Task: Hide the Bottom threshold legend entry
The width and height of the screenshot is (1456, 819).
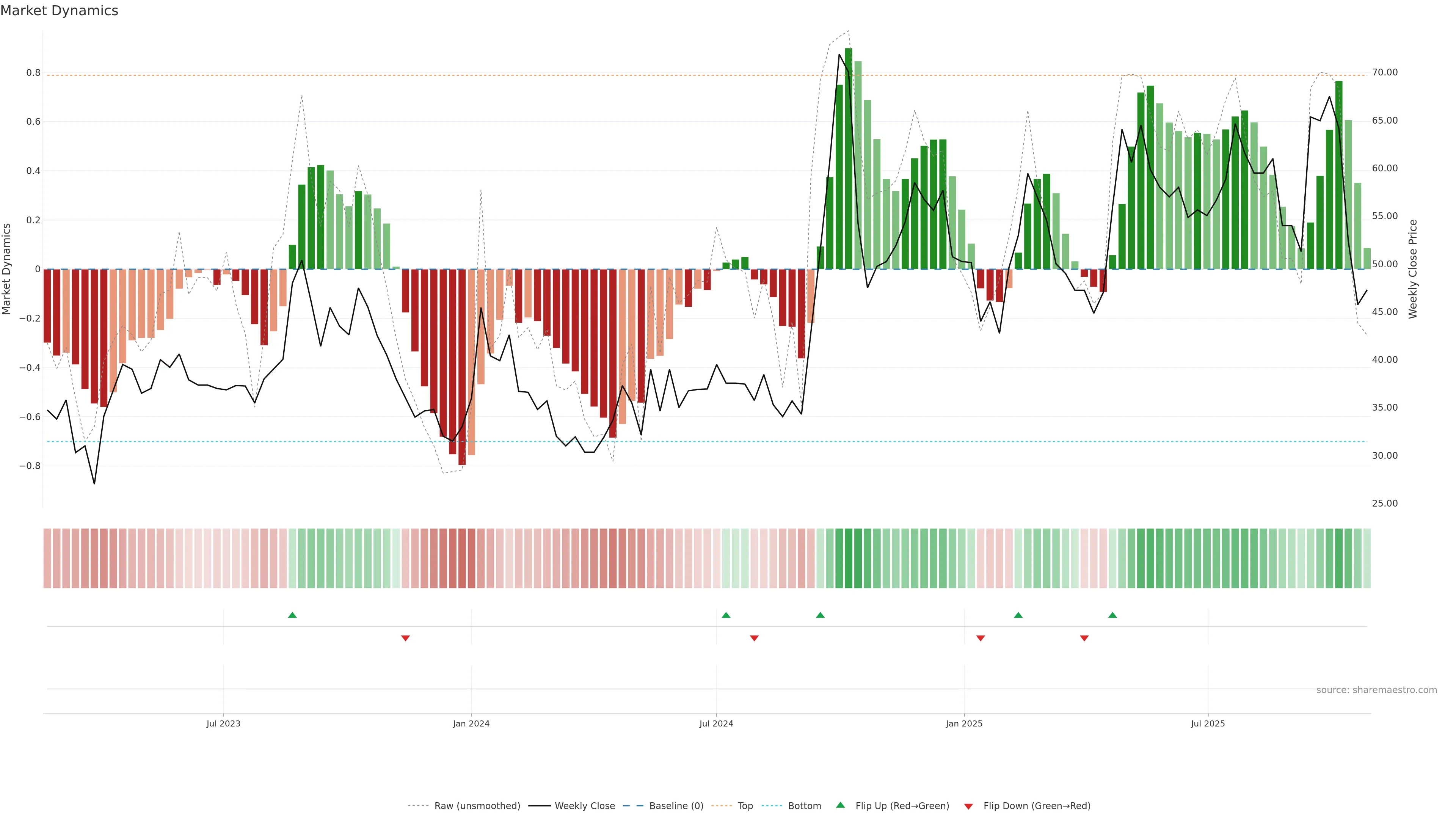Action: (x=804, y=806)
